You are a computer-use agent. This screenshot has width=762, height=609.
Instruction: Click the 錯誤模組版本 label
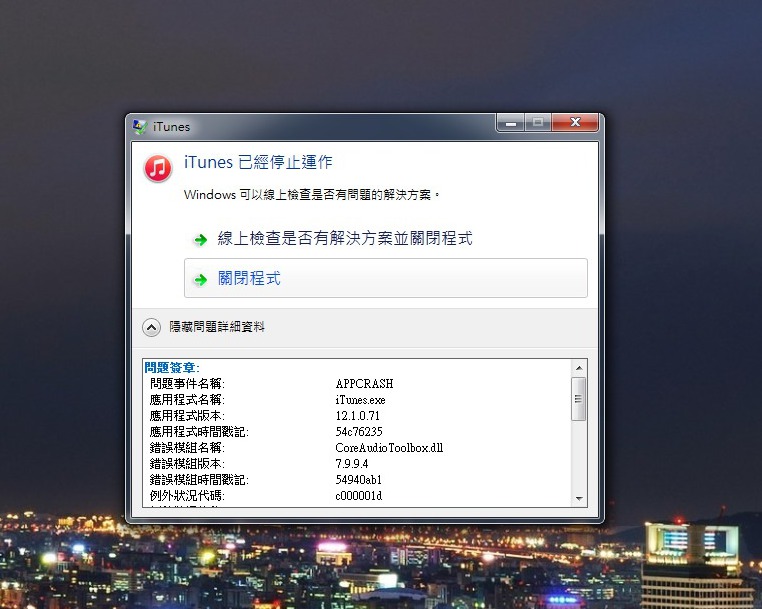187,464
